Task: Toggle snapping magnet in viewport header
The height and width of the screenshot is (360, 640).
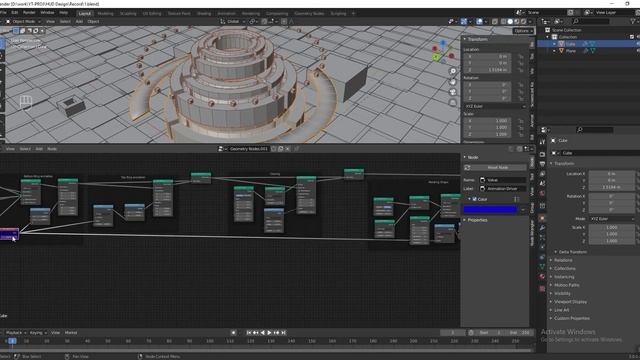Action: 264,21
